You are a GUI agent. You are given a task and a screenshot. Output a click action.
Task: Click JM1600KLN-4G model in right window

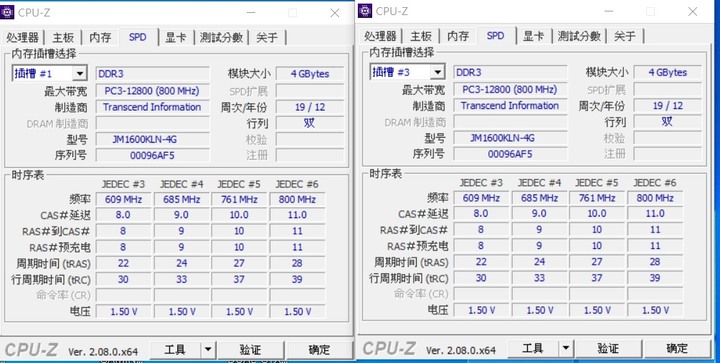point(510,138)
